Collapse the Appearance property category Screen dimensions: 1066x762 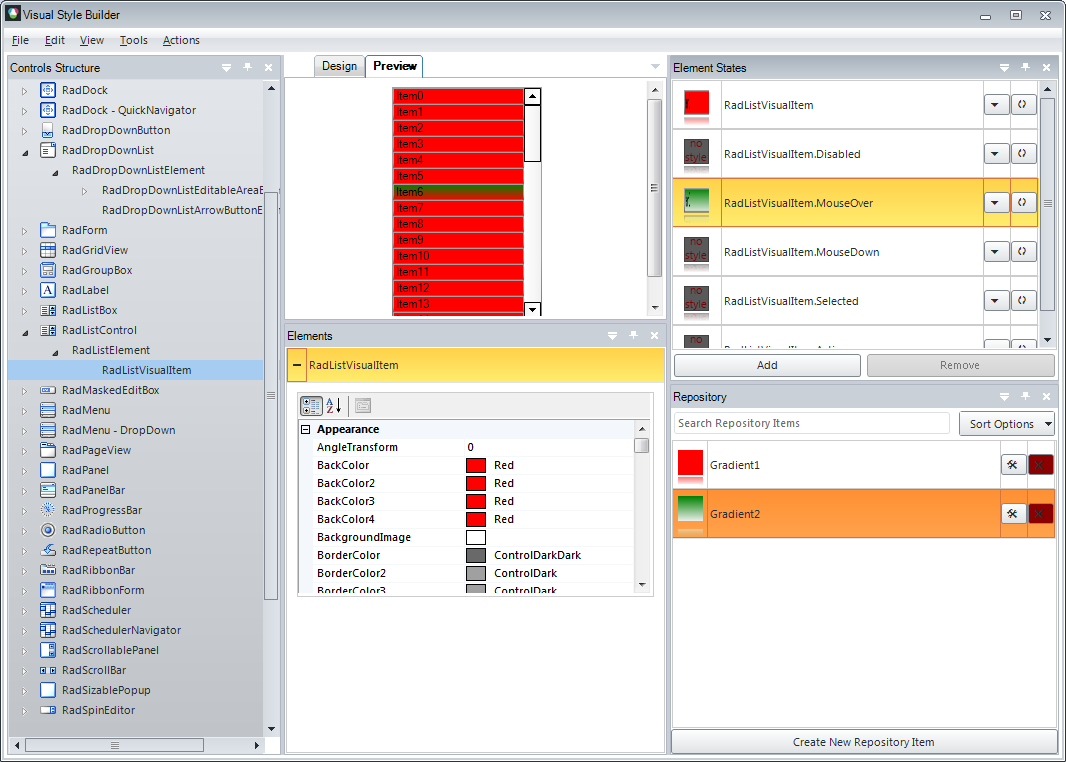coord(305,430)
